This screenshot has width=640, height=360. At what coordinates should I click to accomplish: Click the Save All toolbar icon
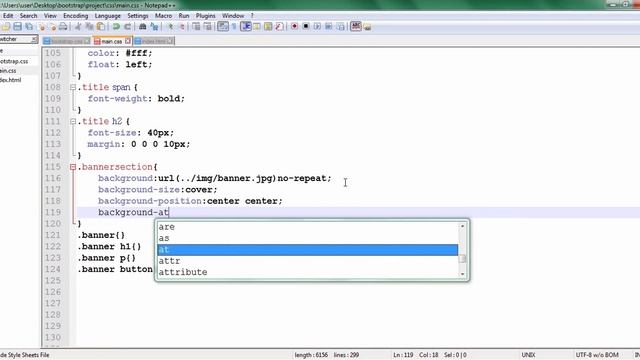29,27
